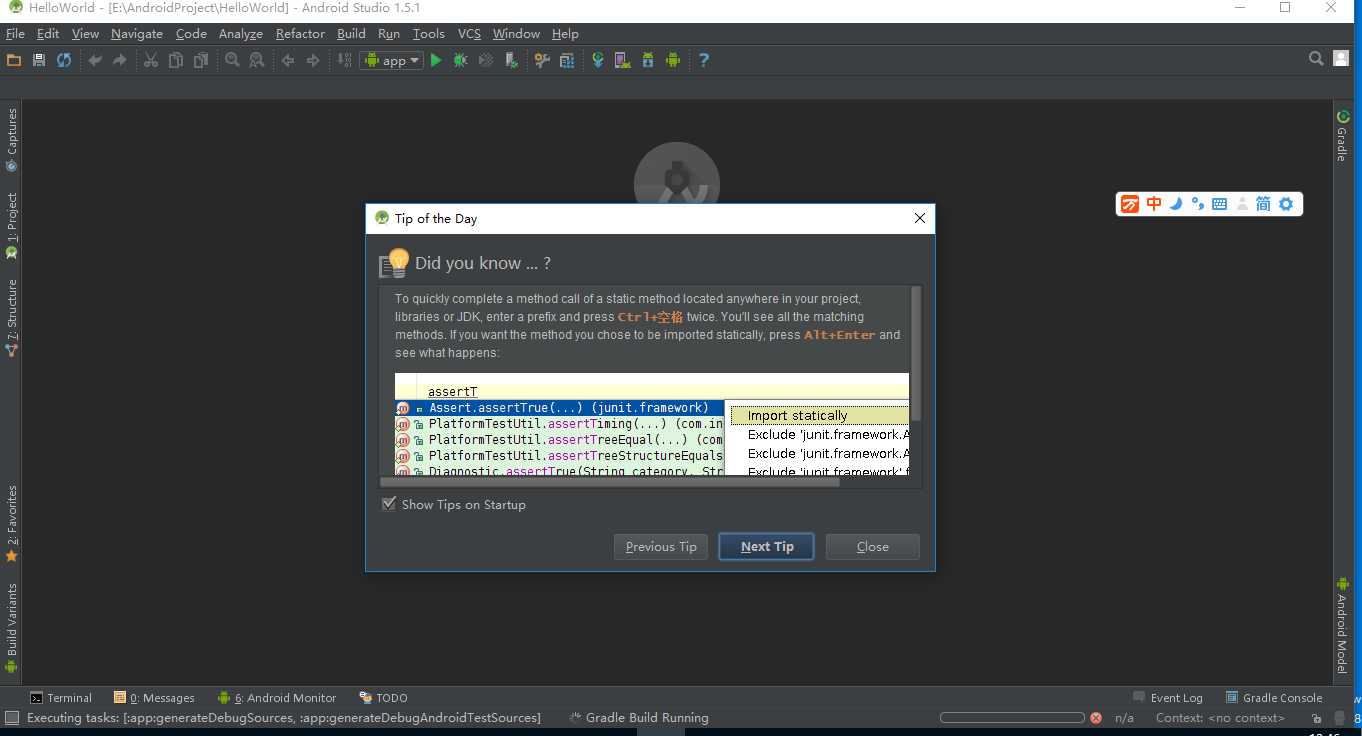
Task: Open the Event Log tool window
Action: (x=1168, y=698)
